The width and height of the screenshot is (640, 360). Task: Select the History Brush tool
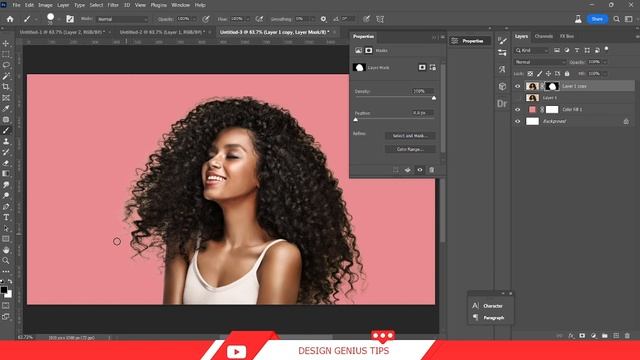6,152
